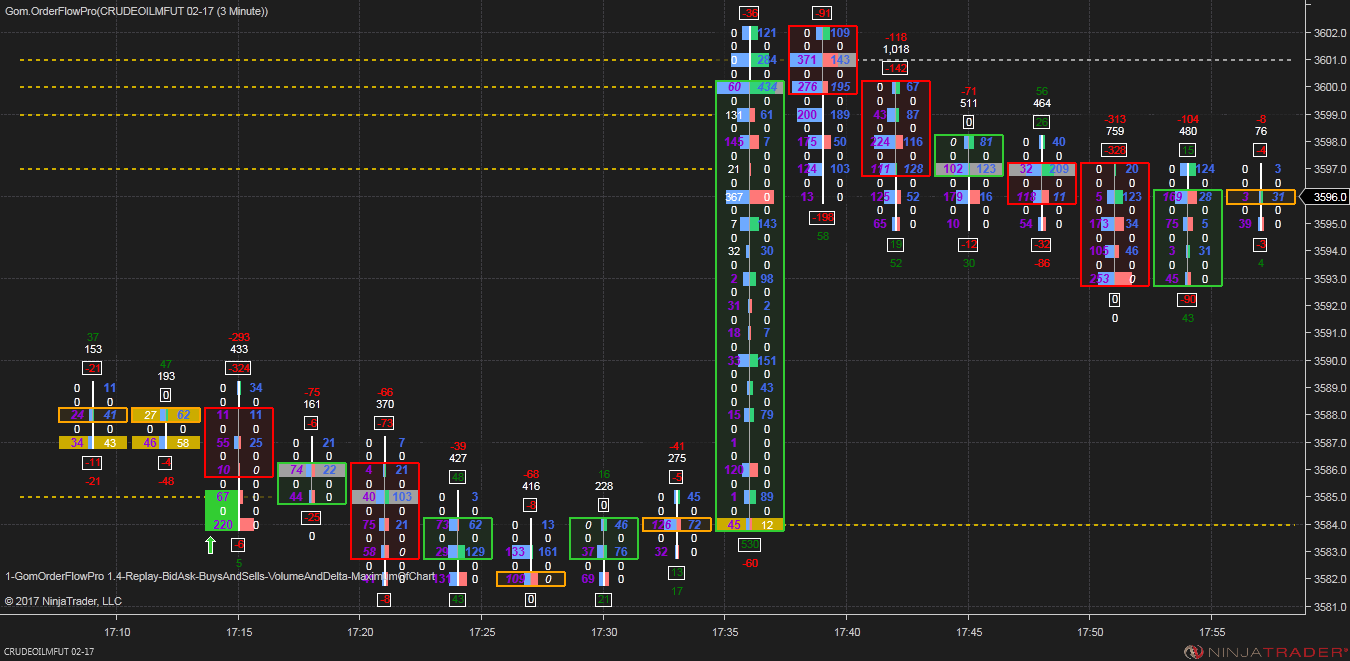1350x661 pixels.
Task: Click the 17:30 time axis label
Action: (604, 633)
